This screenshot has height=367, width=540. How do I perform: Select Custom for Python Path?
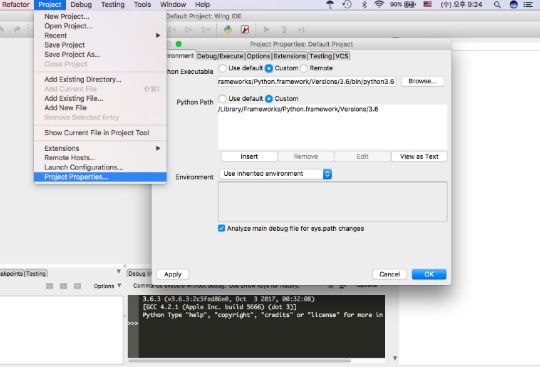(269, 99)
